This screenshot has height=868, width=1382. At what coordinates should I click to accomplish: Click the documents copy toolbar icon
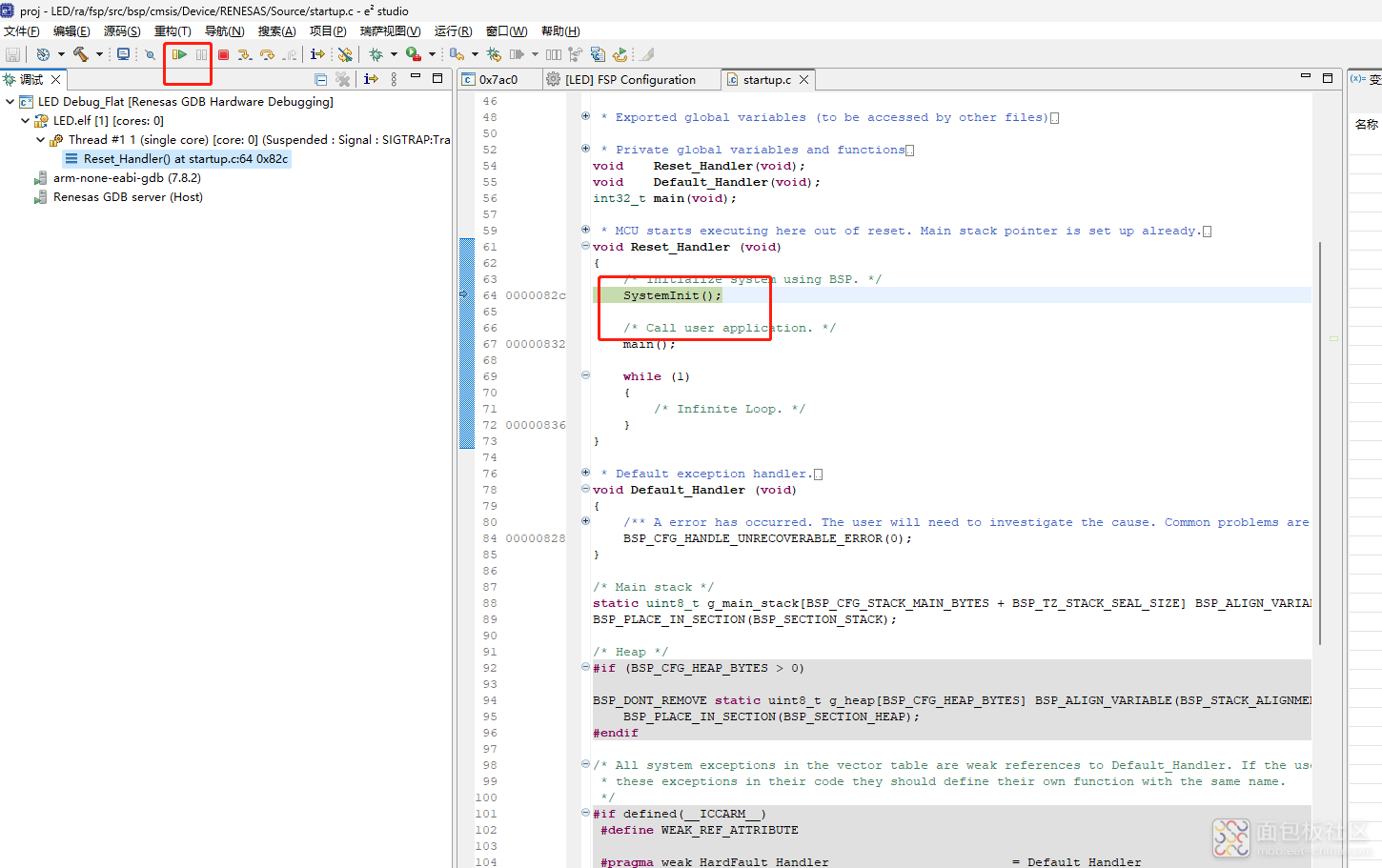pos(598,54)
